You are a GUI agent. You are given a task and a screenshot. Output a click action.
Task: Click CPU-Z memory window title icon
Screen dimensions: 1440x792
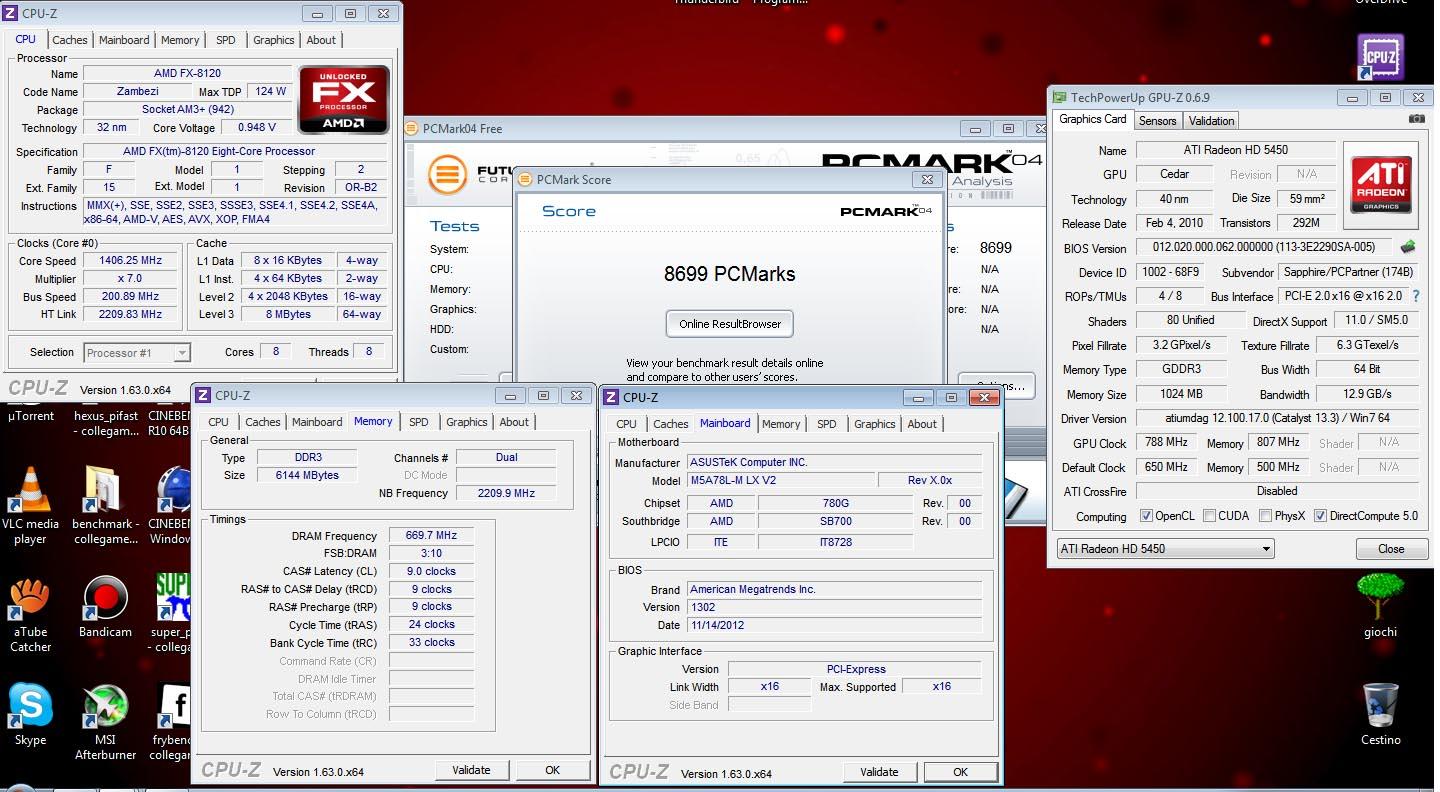(203, 396)
